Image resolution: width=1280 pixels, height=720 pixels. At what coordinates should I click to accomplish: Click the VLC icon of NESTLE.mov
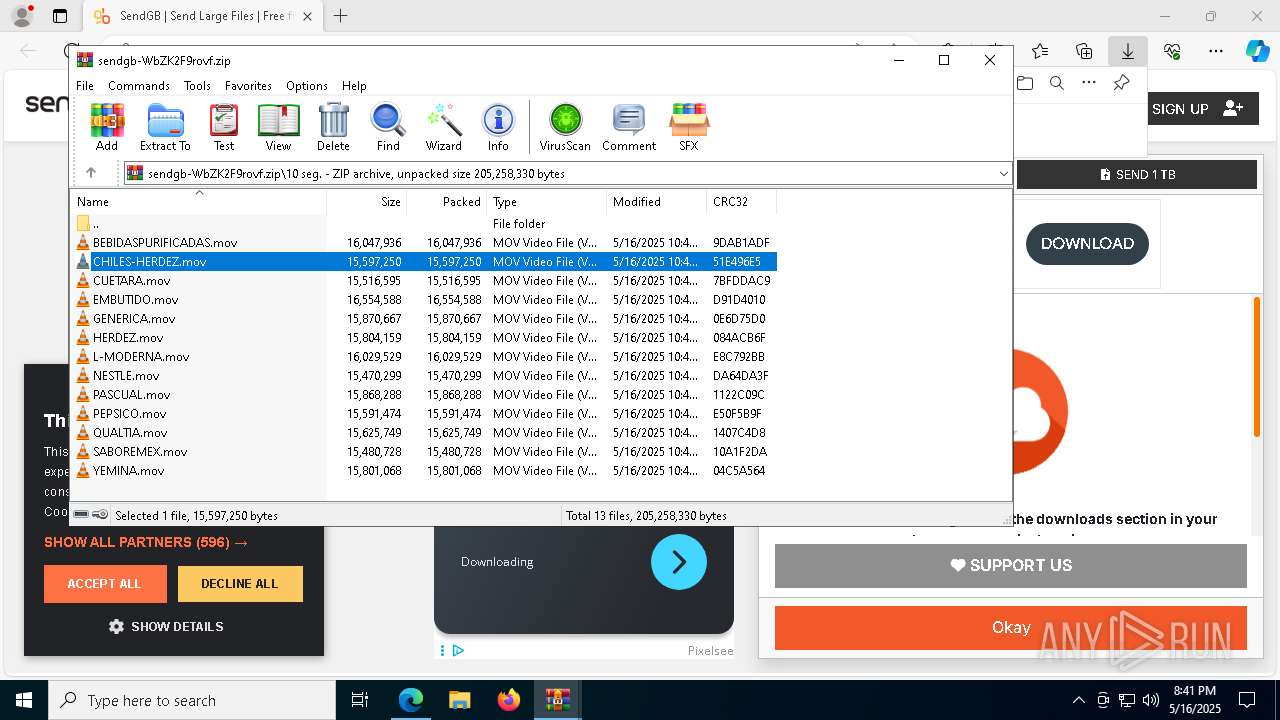[83, 376]
